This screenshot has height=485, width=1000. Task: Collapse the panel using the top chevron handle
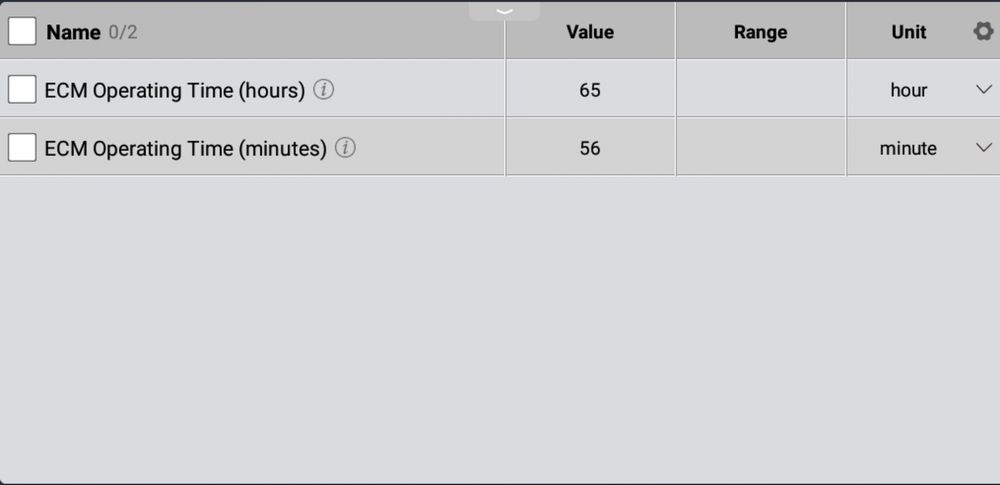504,11
